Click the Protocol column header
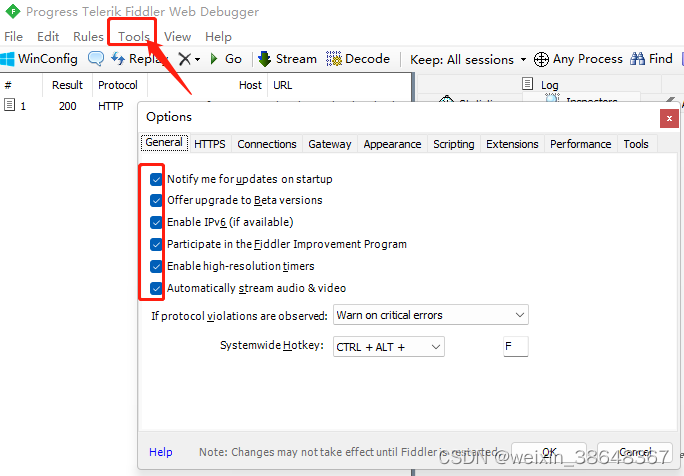This screenshot has width=684, height=476. coord(118,85)
